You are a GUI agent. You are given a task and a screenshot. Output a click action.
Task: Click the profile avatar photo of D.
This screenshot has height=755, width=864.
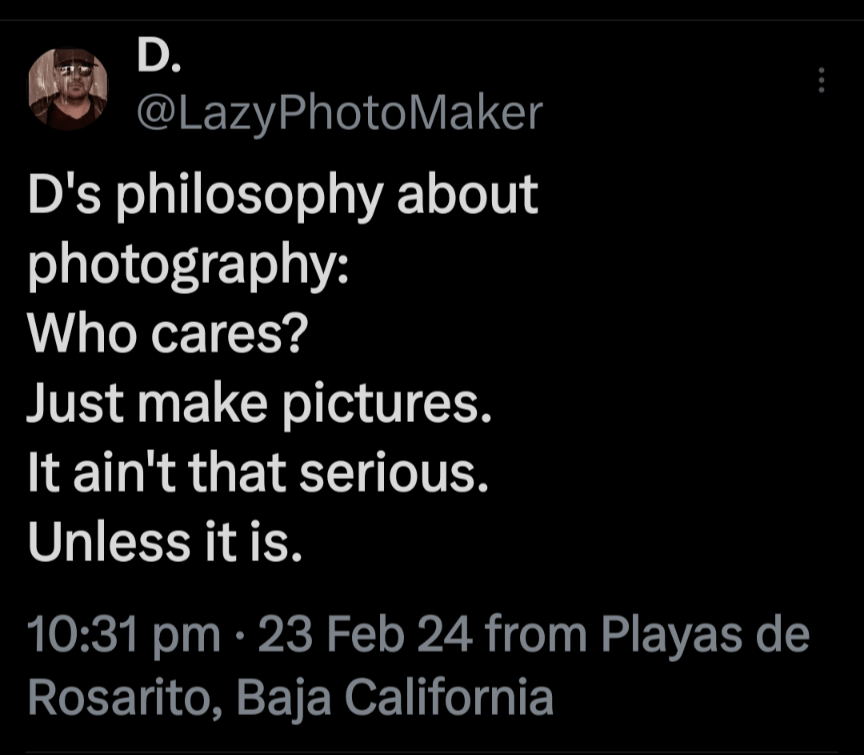pos(68,87)
